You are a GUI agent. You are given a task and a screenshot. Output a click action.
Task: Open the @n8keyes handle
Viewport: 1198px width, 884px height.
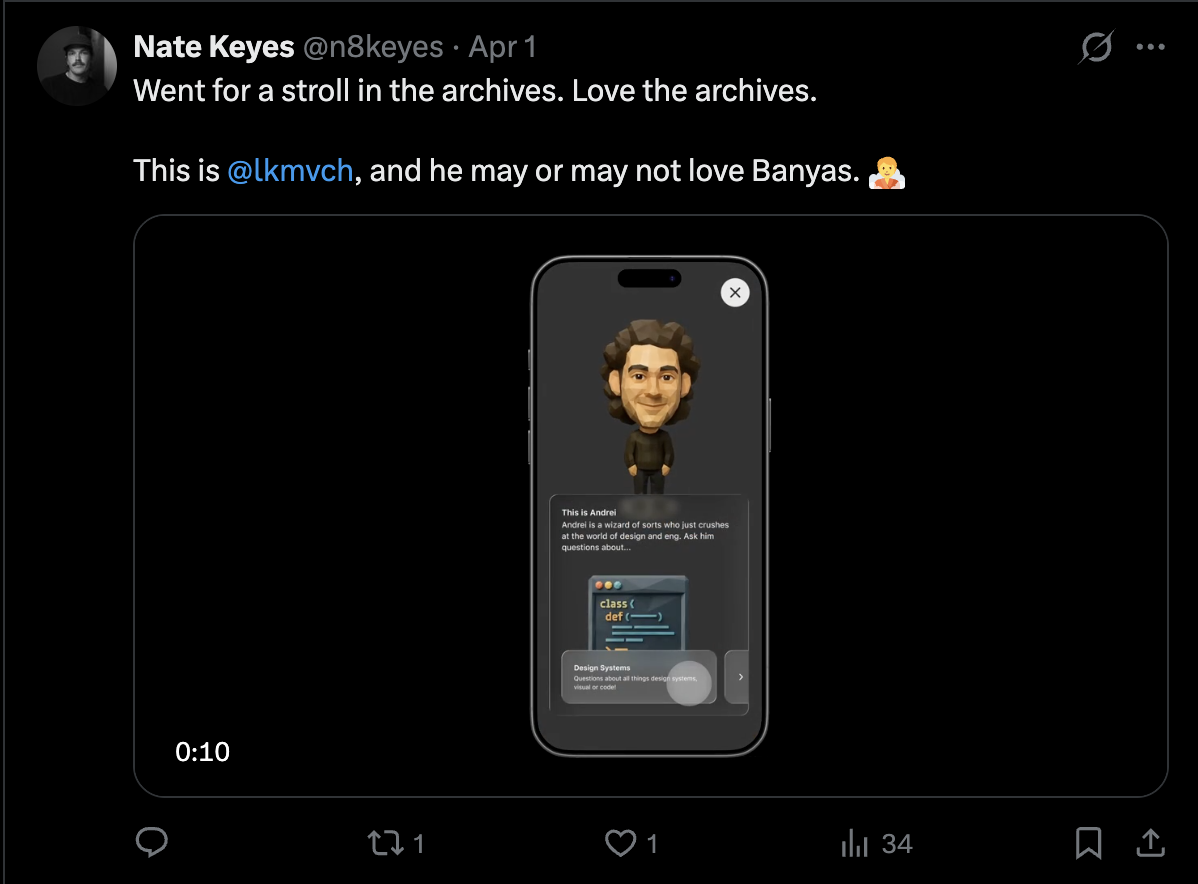373,47
